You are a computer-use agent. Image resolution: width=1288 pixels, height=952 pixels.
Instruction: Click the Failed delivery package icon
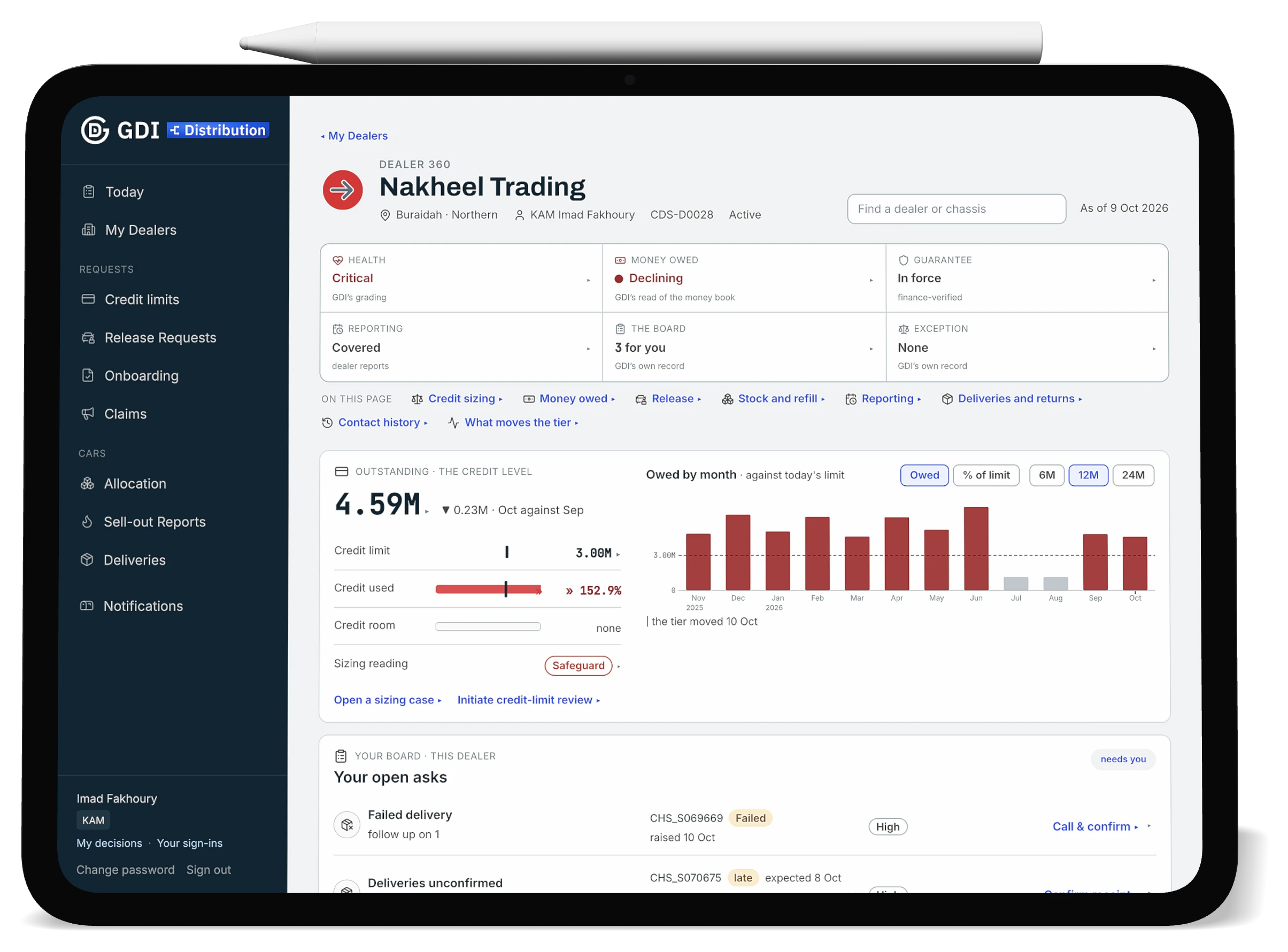[347, 825]
